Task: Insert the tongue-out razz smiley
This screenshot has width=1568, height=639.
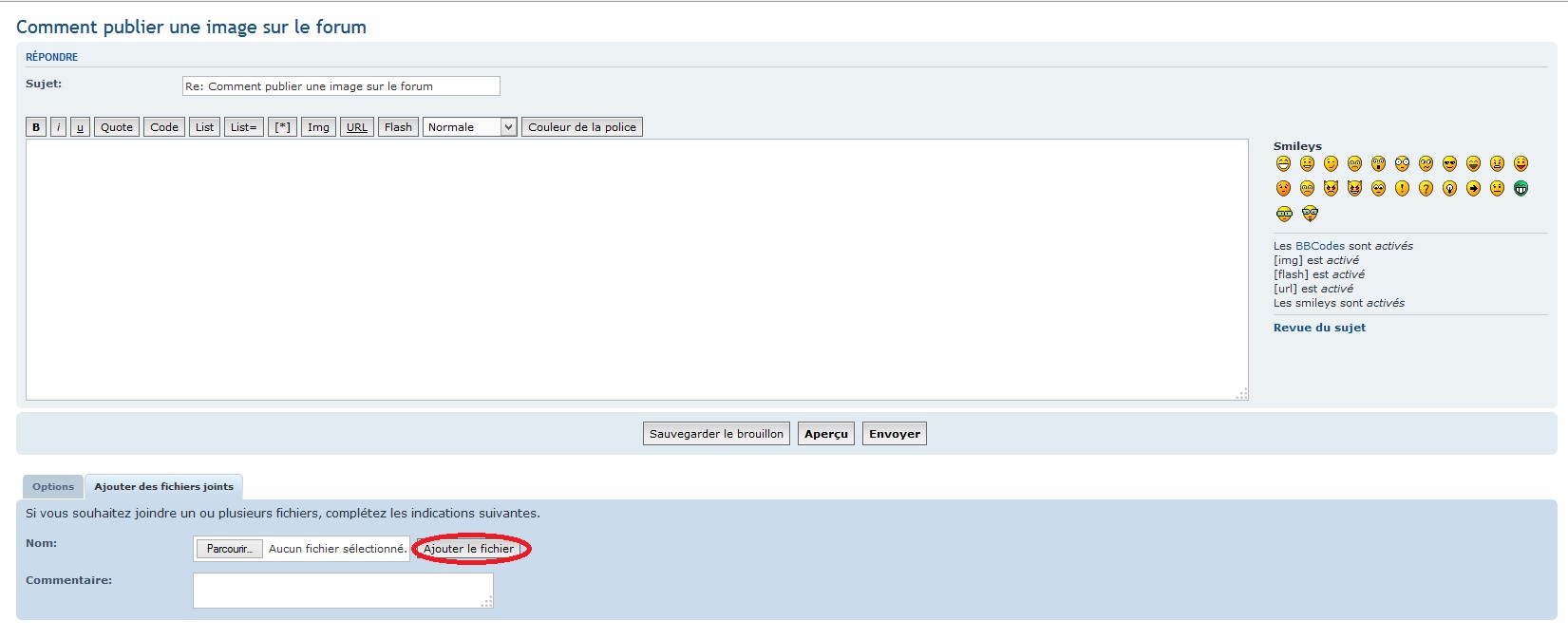Action: (x=1521, y=164)
